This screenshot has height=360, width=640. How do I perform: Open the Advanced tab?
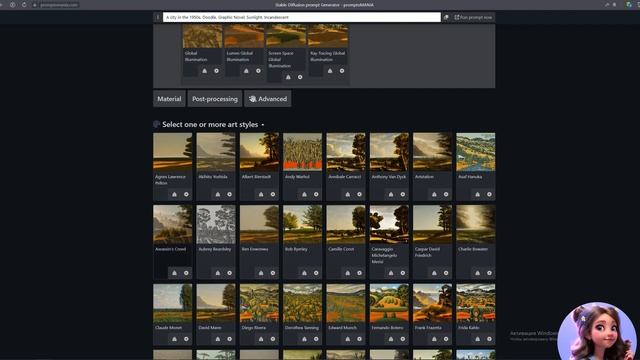(268, 99)
